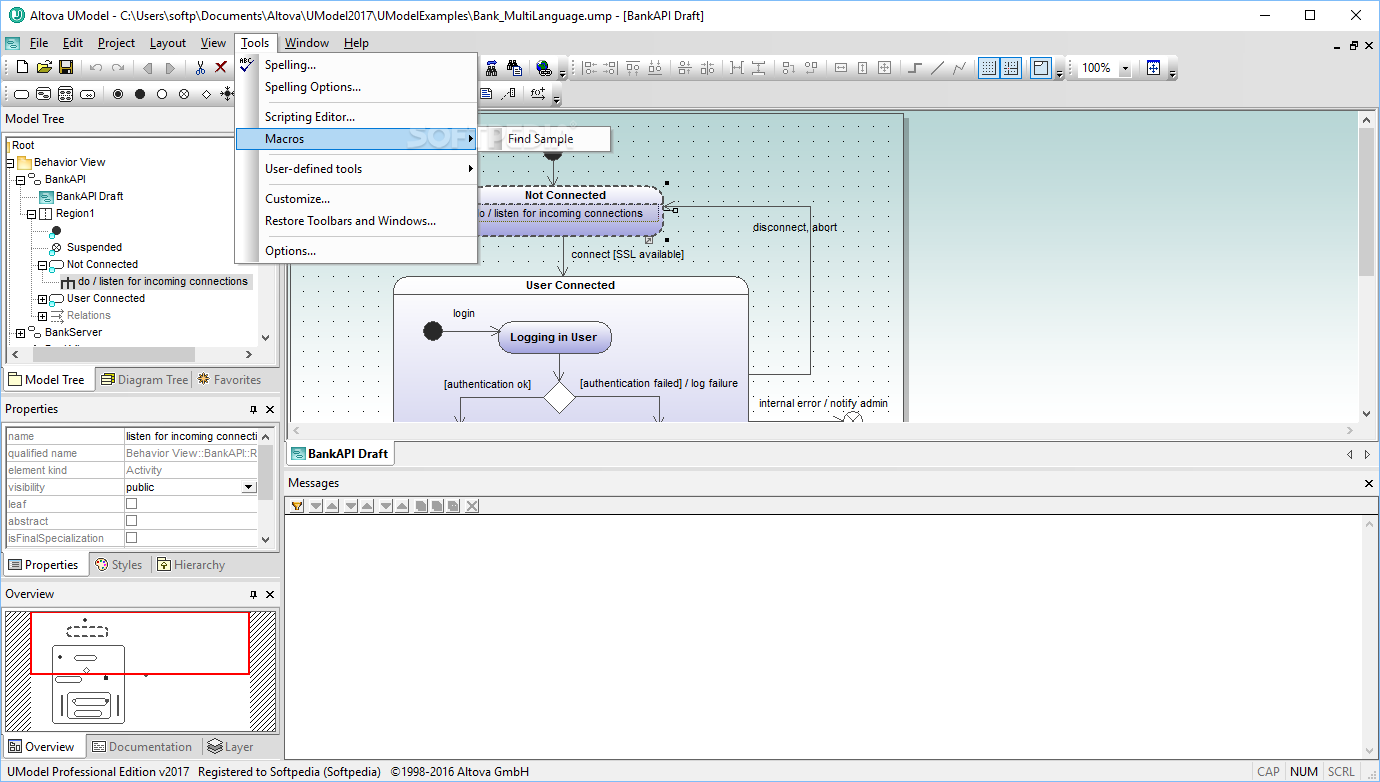Screen dimensions: 1380x782
Task: Click the name property value field
Action: tap(190, 436)
